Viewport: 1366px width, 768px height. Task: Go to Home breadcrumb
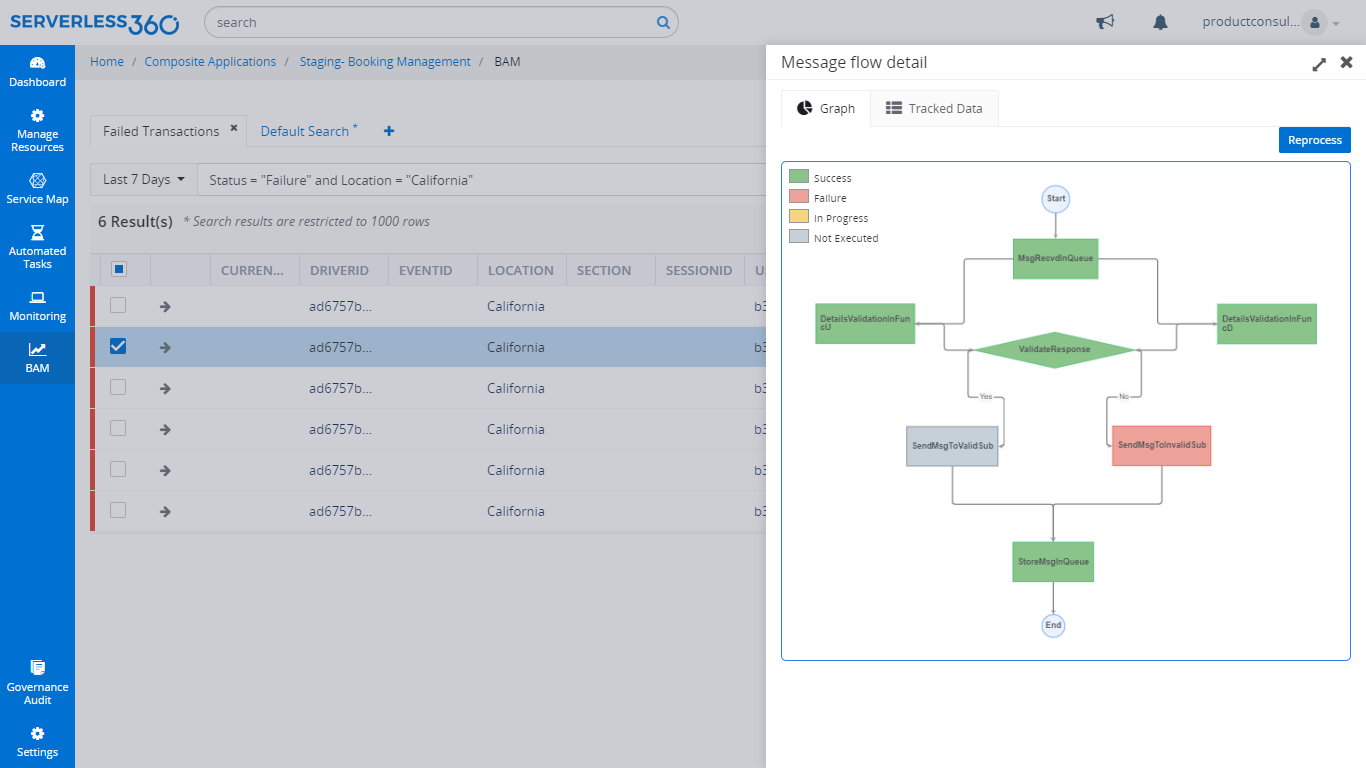point(107,62)
